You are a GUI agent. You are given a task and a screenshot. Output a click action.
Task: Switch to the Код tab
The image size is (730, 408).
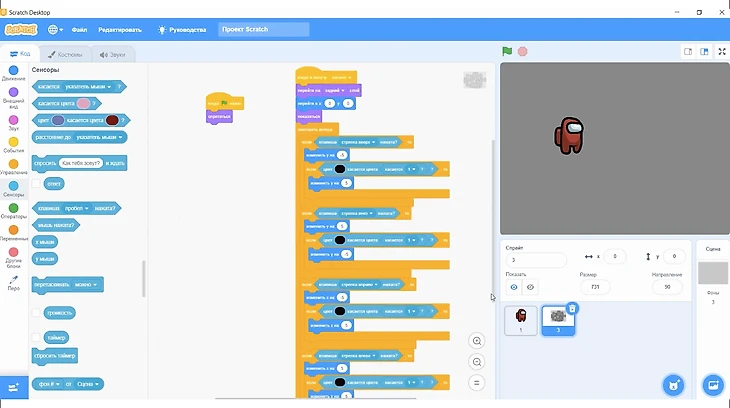tap(20, 54)
